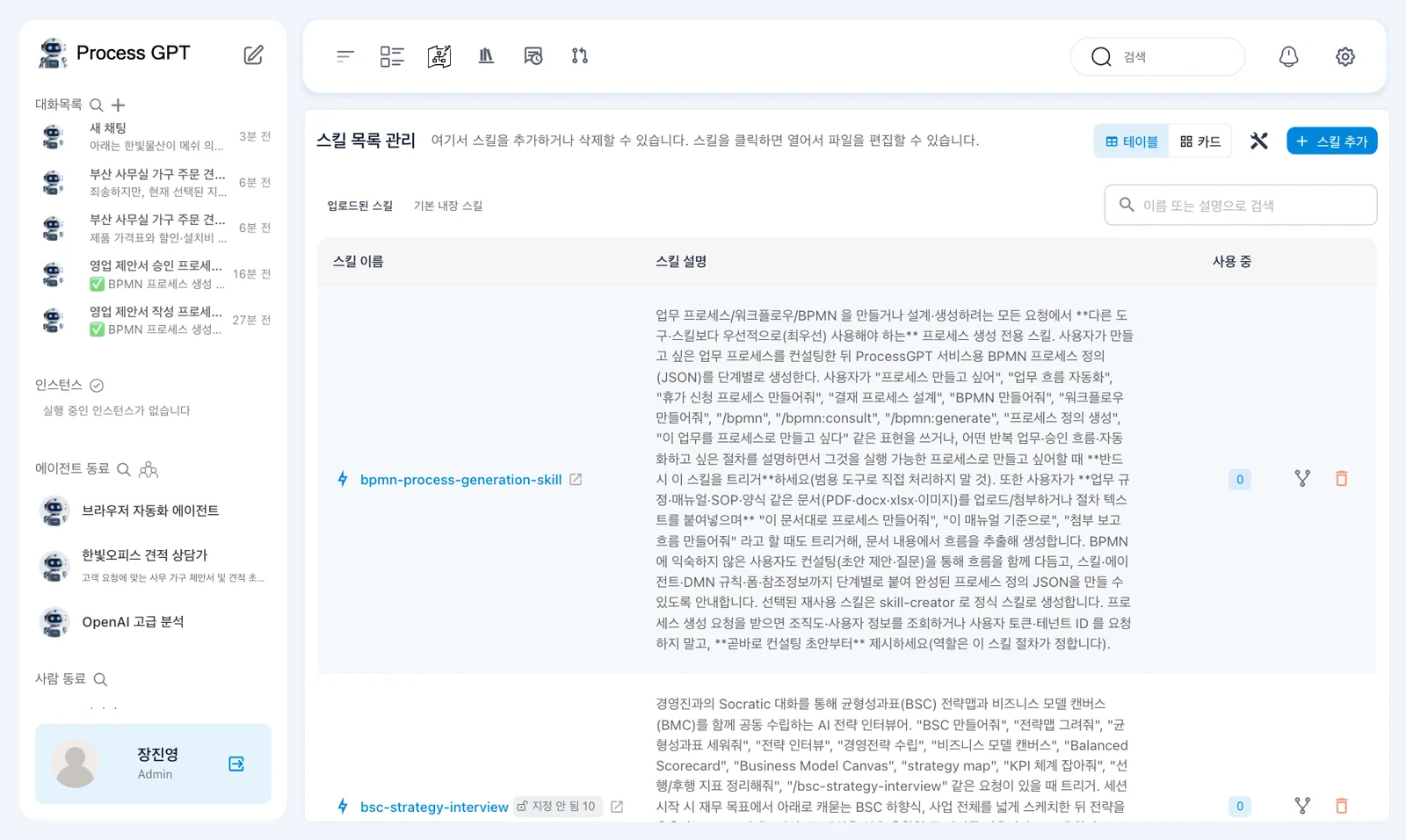Search human colleagues (사람 동료) icon
Screen dimensions: 1406x840
[x=100, y=679]
